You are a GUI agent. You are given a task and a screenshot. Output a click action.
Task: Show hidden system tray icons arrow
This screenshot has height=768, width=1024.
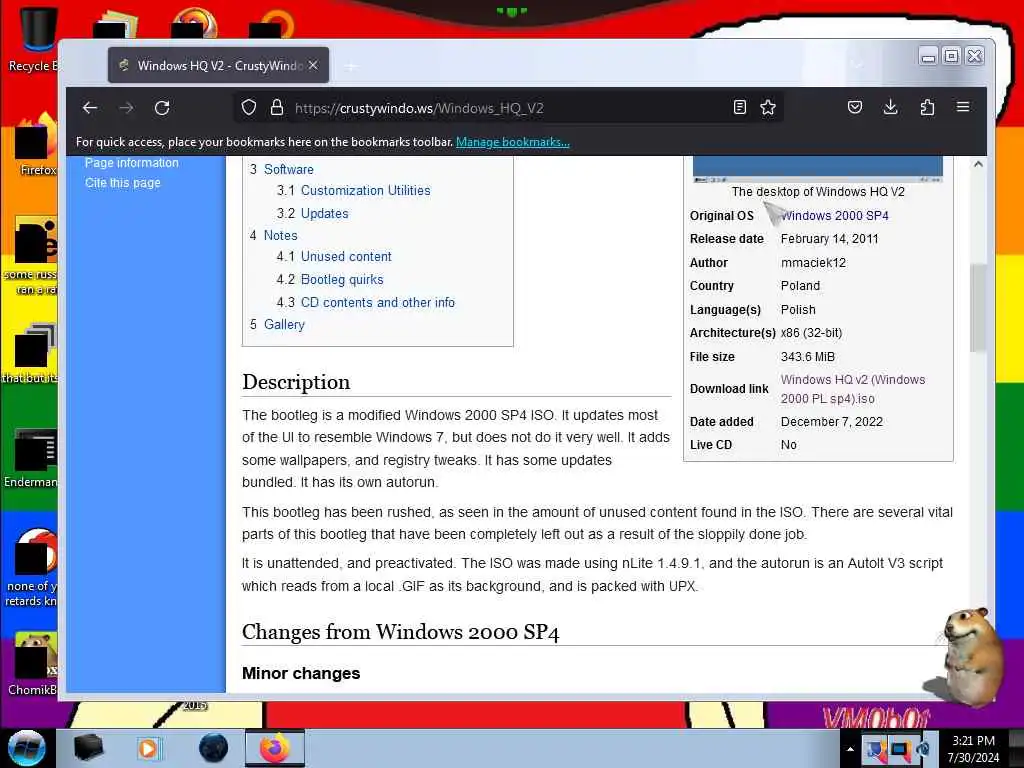[850, 749]
